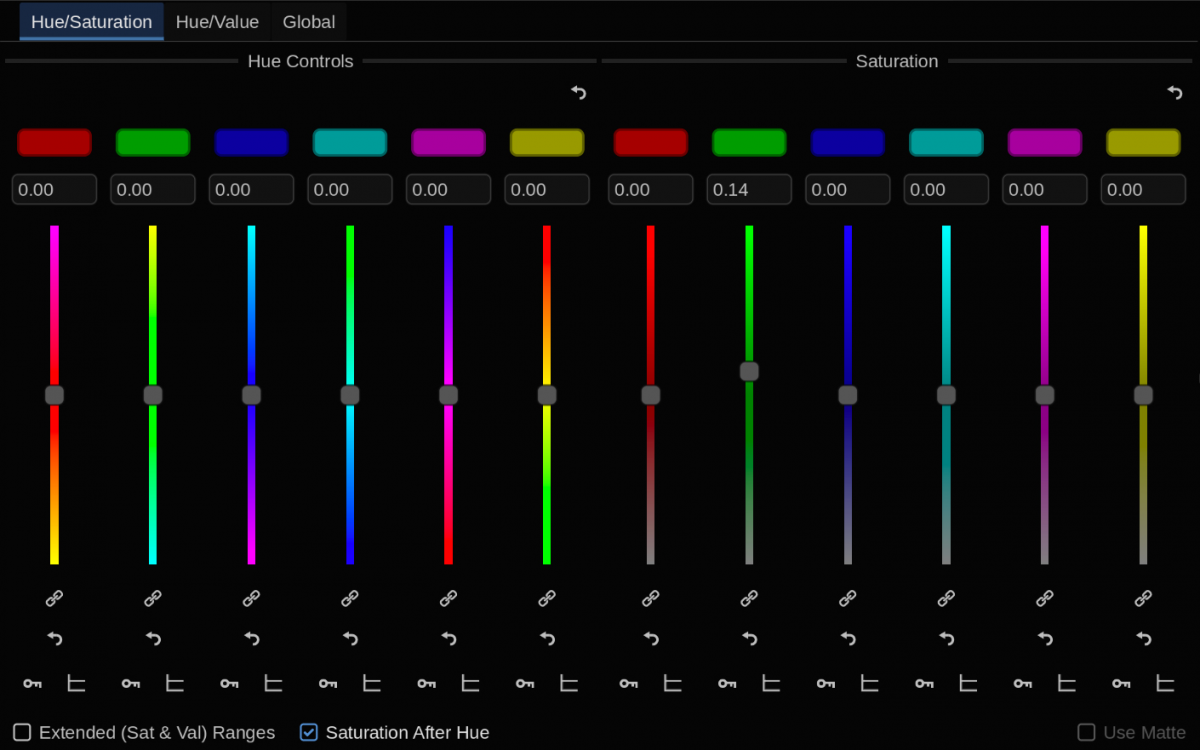Open the curve icon for magenta hue

pos(470,684)
